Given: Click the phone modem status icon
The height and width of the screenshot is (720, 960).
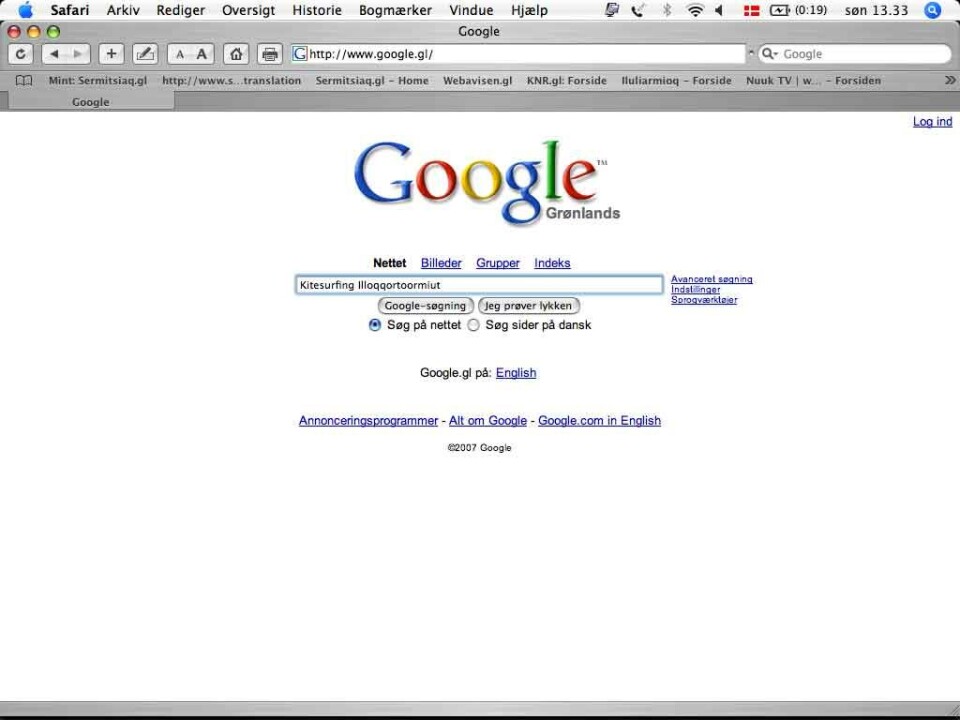Looking at the screenshot, I should [639, 10].
